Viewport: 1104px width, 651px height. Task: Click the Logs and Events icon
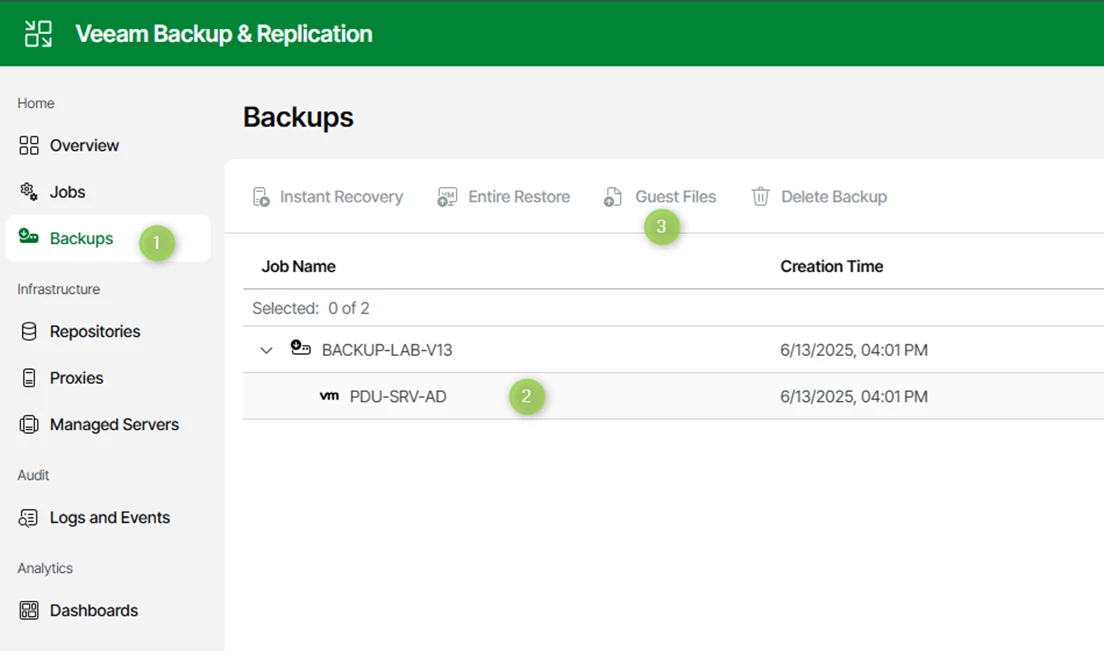tap(29, 518)
